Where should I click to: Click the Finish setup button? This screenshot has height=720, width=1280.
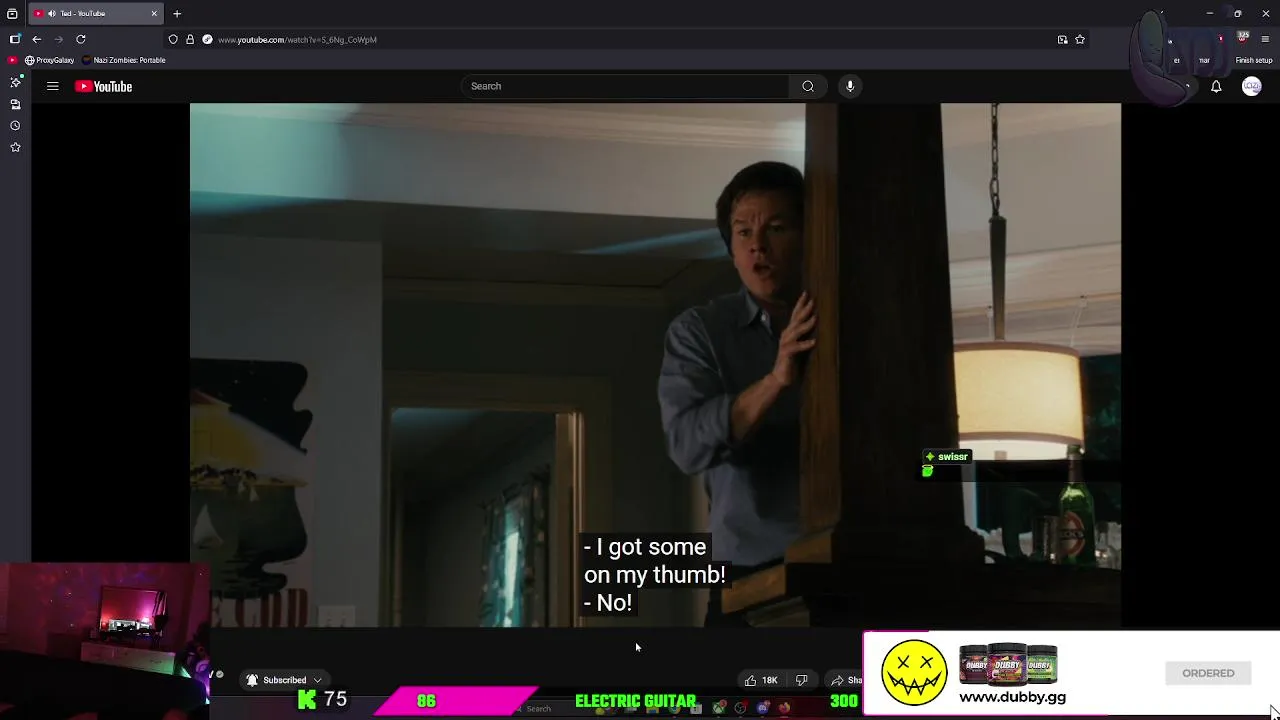[x=1253, y=60]
